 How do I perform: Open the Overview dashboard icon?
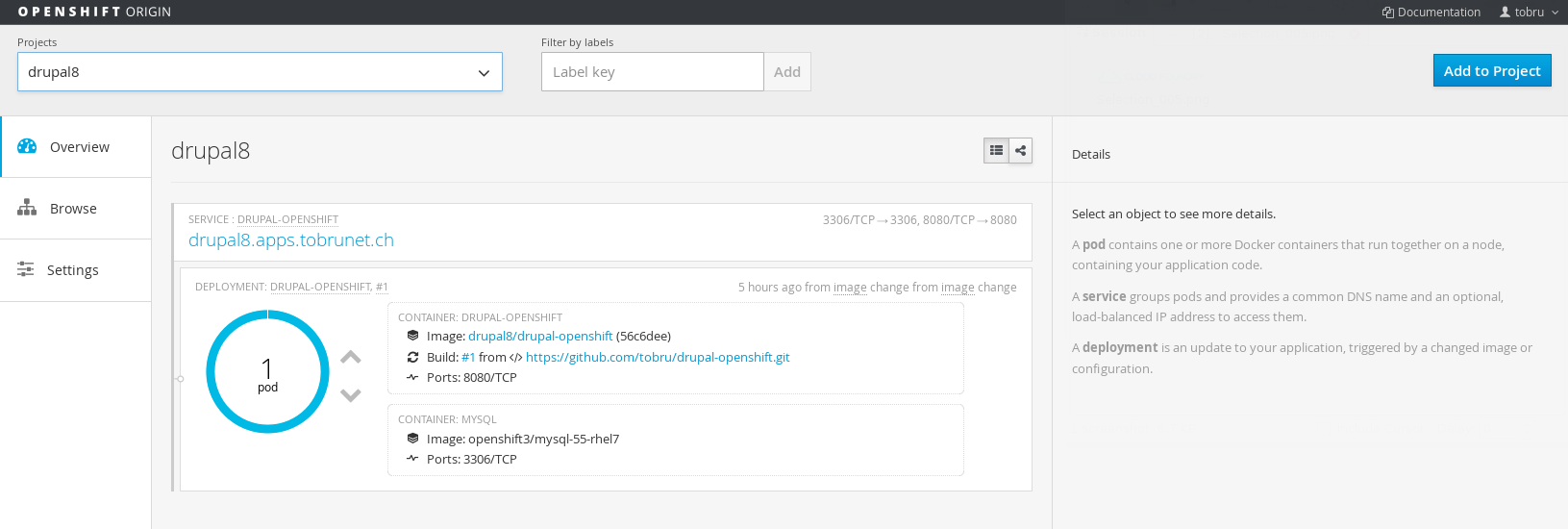(27, 146)
